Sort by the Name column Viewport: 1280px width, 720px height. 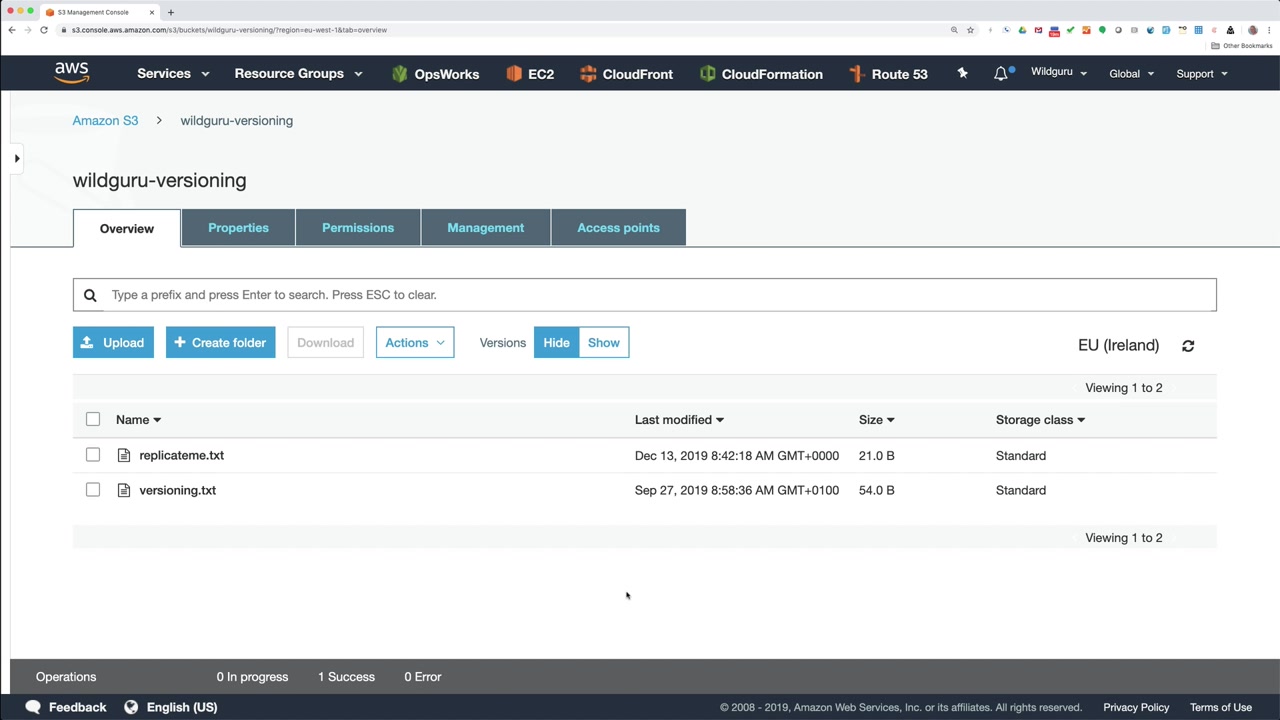[x=138, y=420]
